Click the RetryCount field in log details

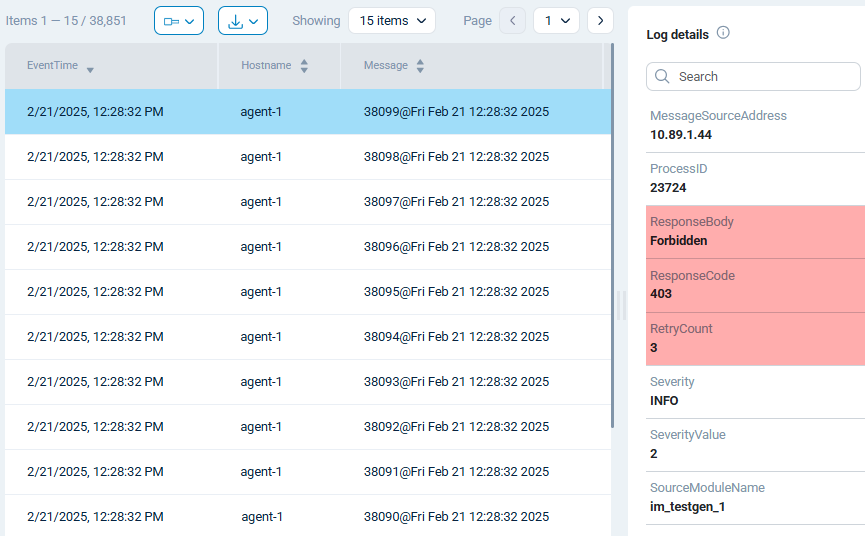[755, 338]
